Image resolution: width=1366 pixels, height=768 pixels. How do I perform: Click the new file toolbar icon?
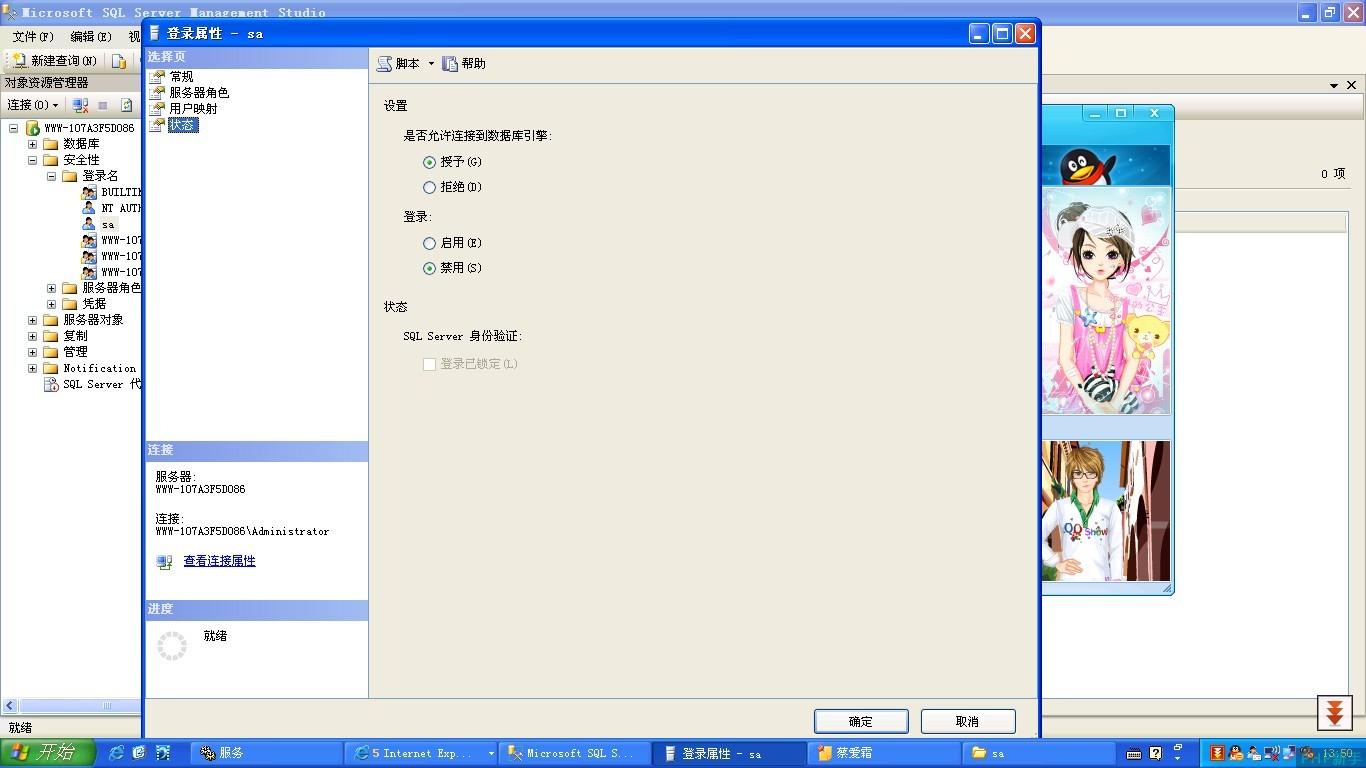[x=118, y=61]
